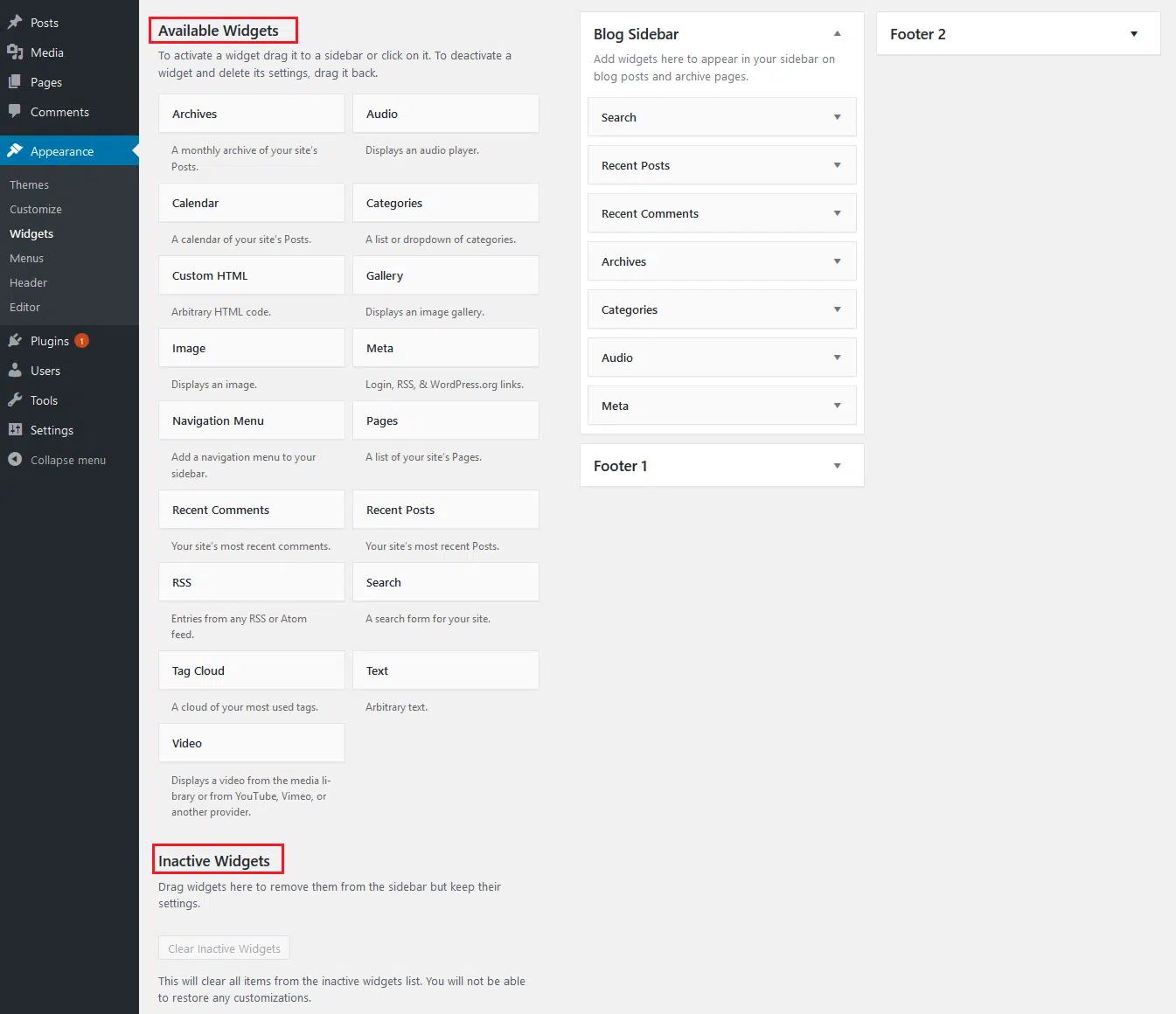Screen dimensions: 1176x1014
Task: Select the Posts pin icon
Action: 14,22
